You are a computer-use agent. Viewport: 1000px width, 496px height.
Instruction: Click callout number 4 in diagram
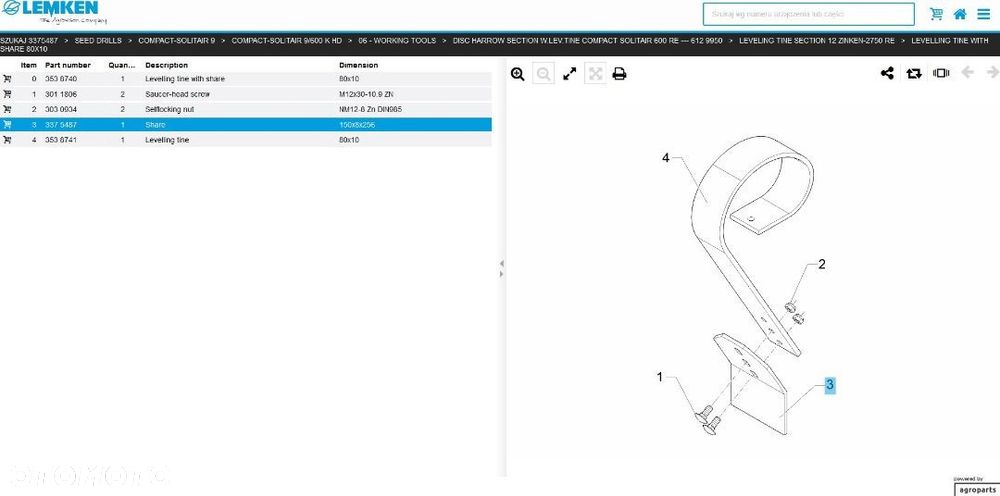[x=666, y=157]
